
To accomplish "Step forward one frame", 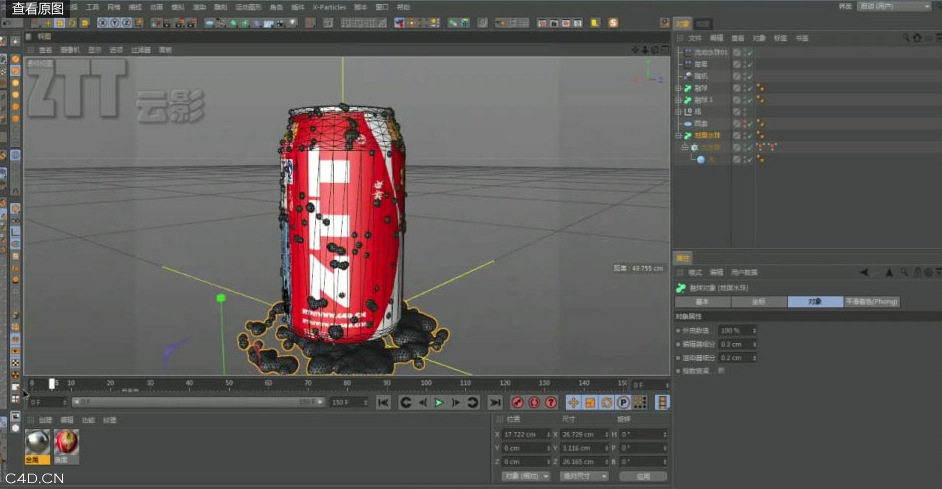I will coord(456,402).
